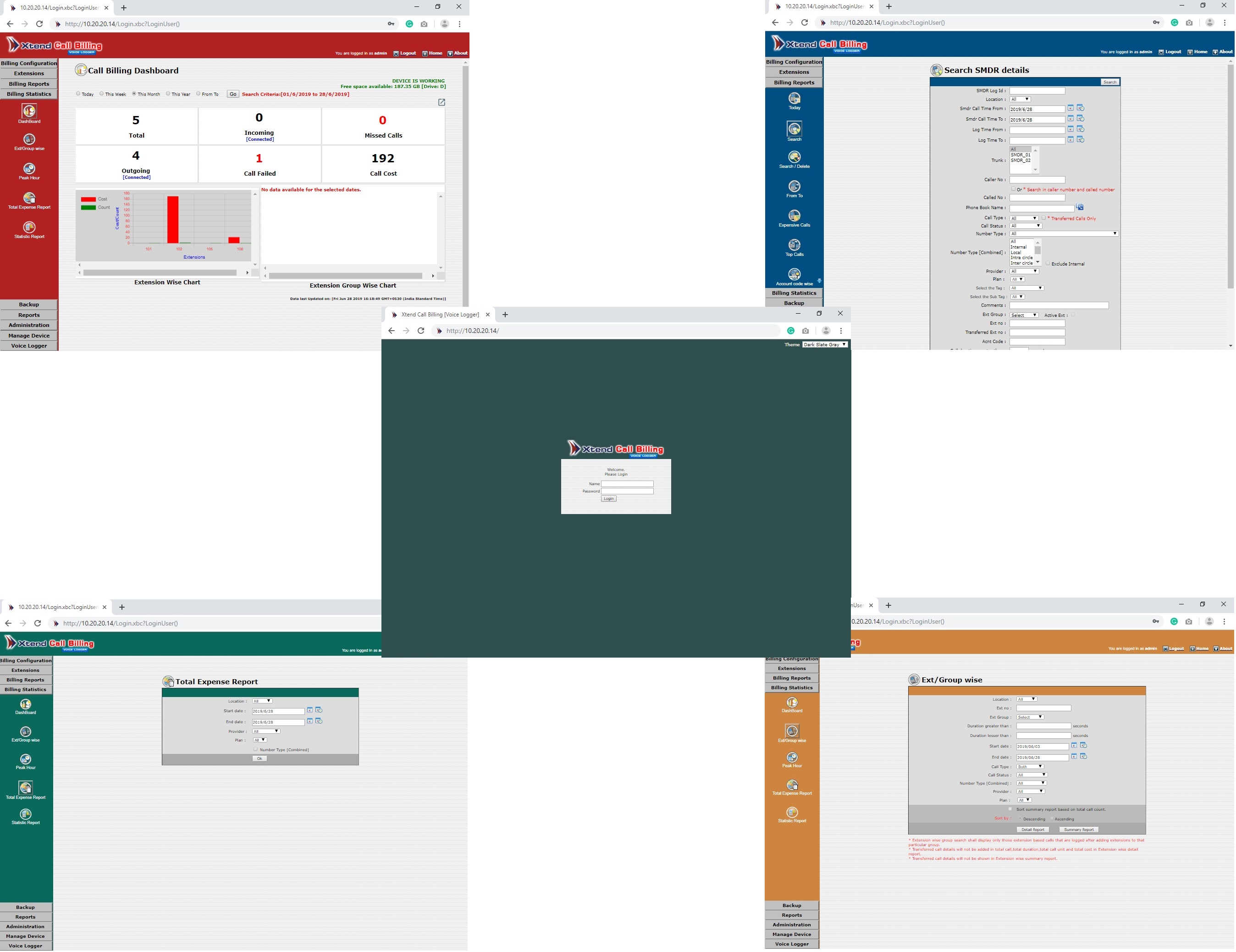The height and width of the screenshot is (952, 1236).
Task: Open Manage Device menu in orange window
Action: [x=792, y=935]
